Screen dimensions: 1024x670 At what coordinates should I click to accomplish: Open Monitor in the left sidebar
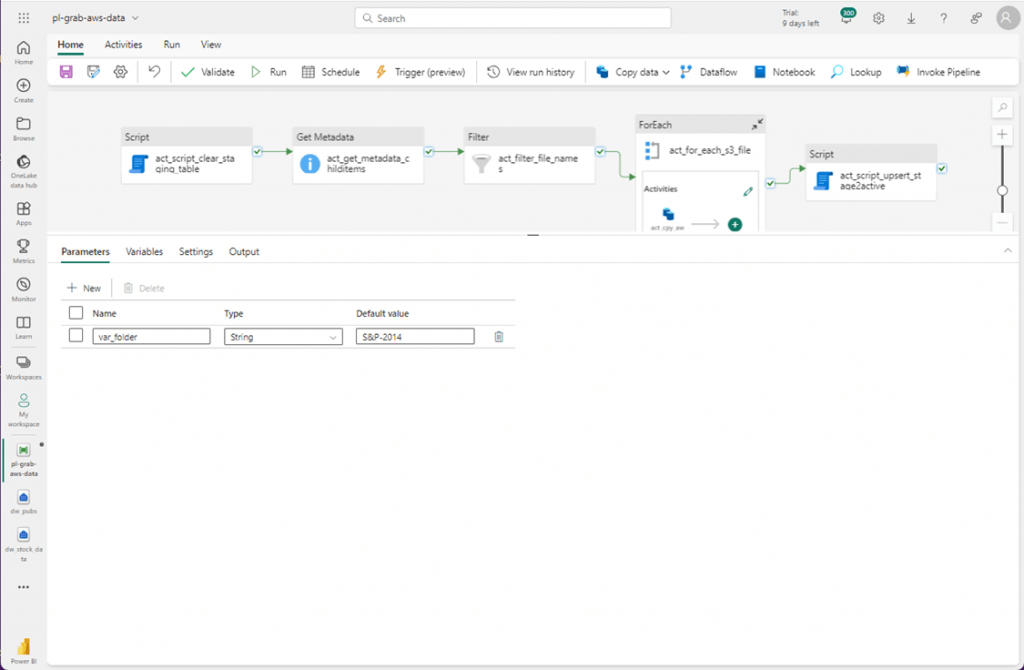24,290
